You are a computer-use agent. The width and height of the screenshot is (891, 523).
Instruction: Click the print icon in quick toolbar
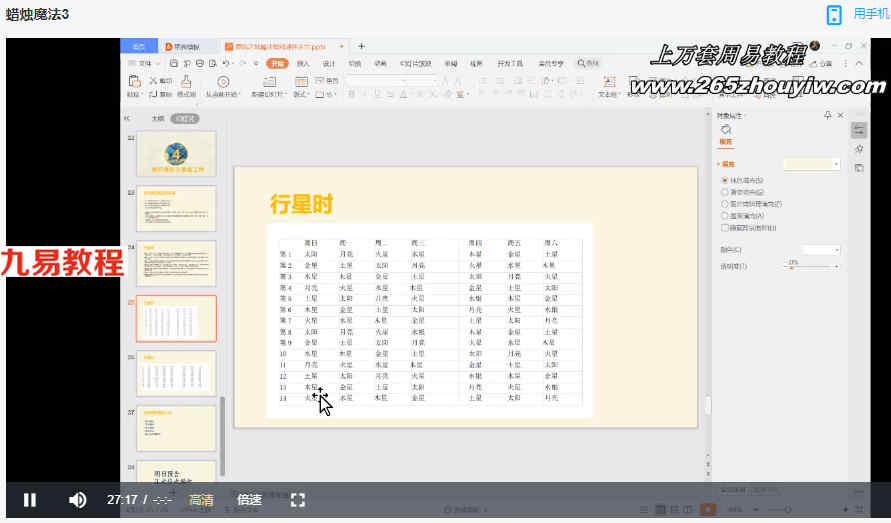pyautogui.click(x=199, y=64)
